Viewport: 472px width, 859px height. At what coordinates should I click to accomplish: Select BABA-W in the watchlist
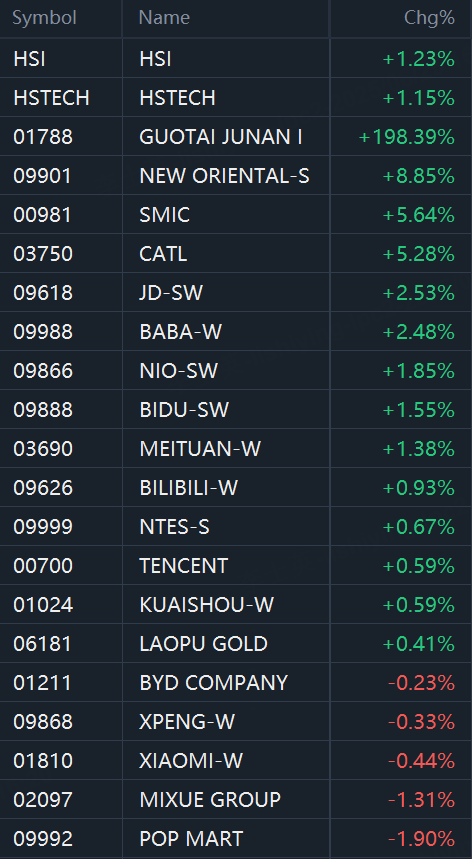[236, 331]
